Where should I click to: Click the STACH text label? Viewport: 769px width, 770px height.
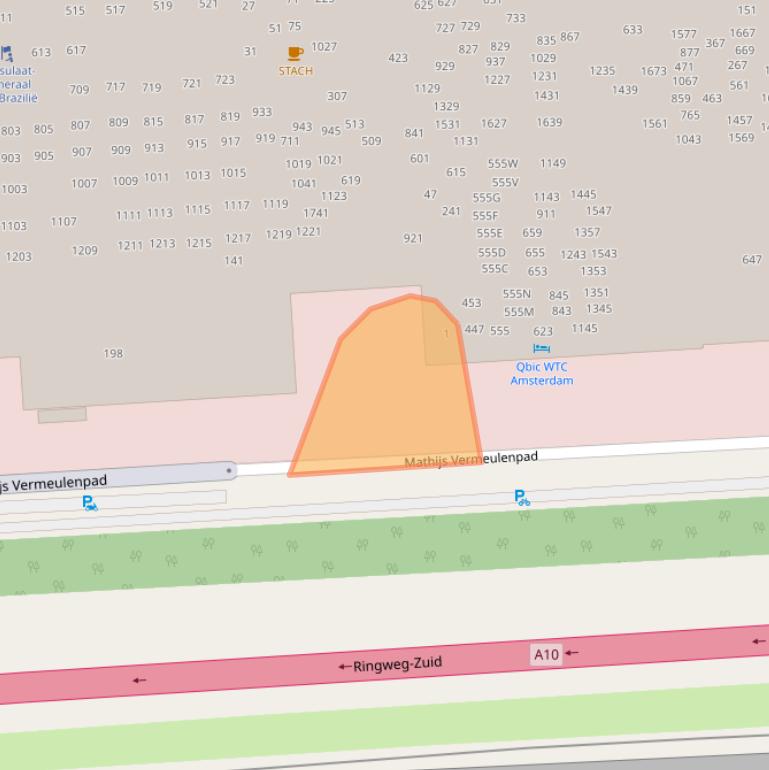[295, 71]
